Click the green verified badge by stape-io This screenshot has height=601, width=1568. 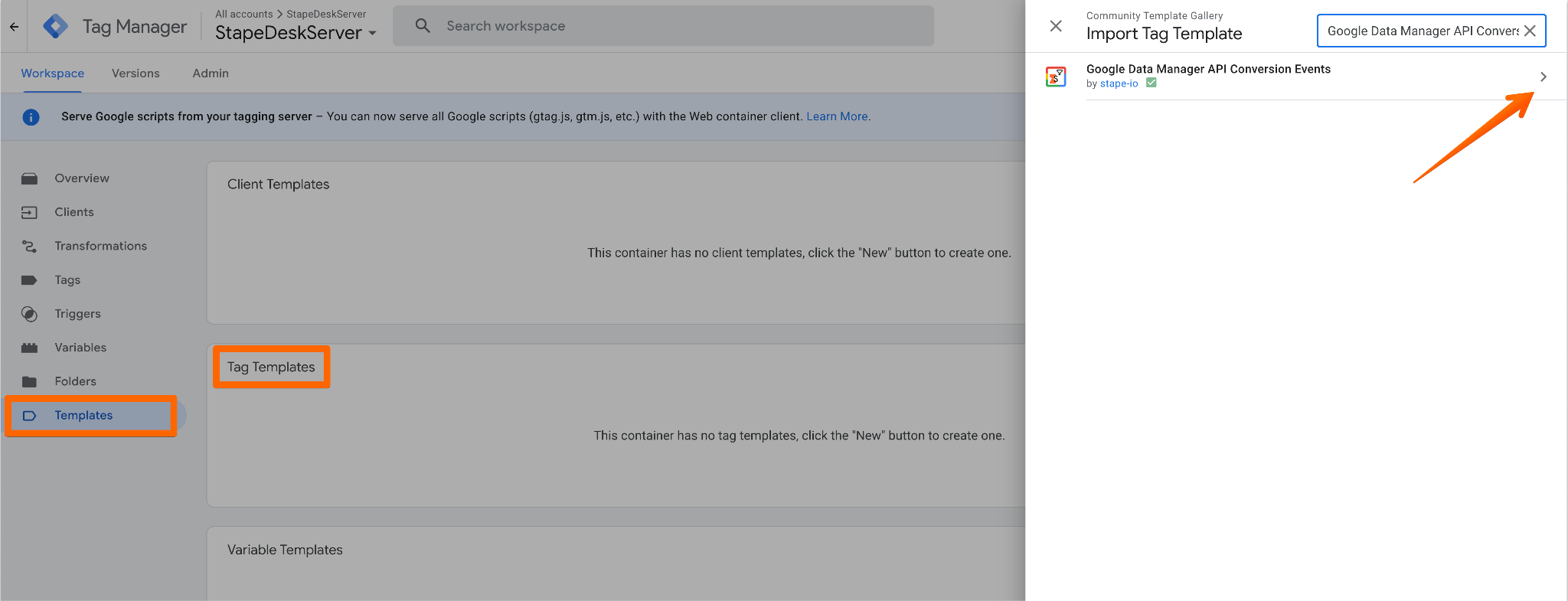[1151, 83]
